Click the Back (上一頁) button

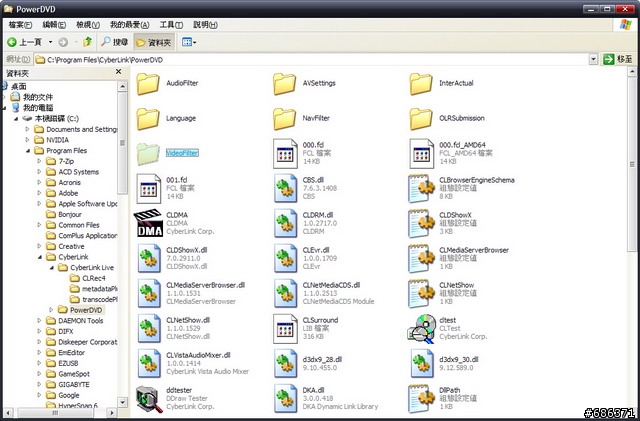pos(25,42)
